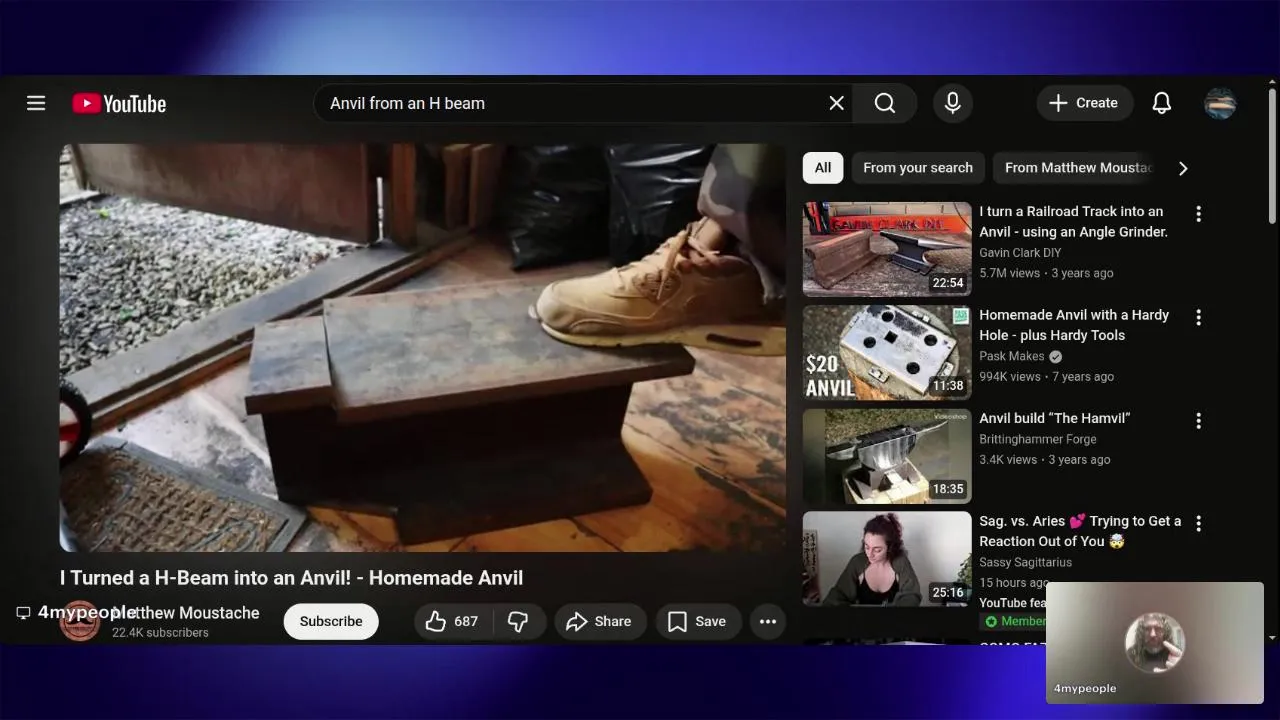The height and width of the screenshot is (720, 1280).
Task: Open 'I turn a Railroad Track into an Anvil' title
Action: (1074, 221)
